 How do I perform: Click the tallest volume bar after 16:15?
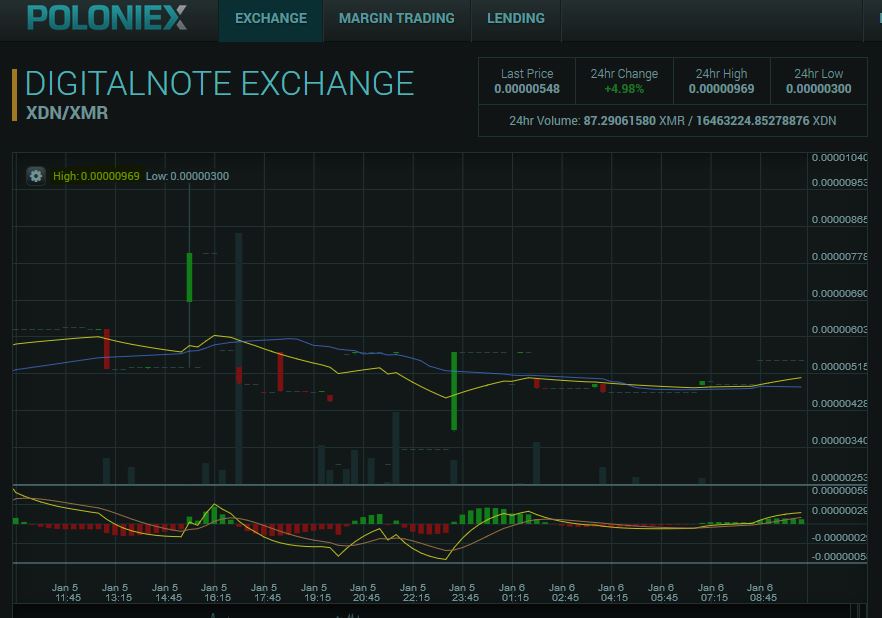[239, 358]
